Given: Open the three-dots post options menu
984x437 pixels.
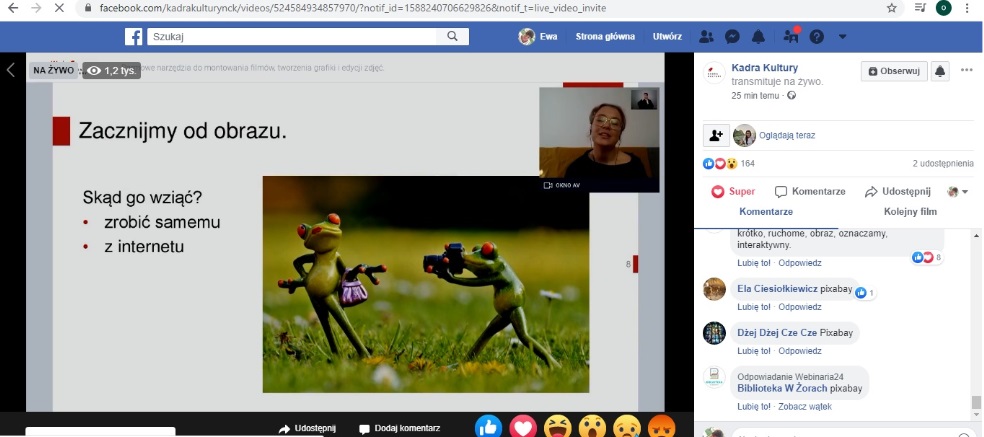Looking at the screenshot, I should click(967, 71).
